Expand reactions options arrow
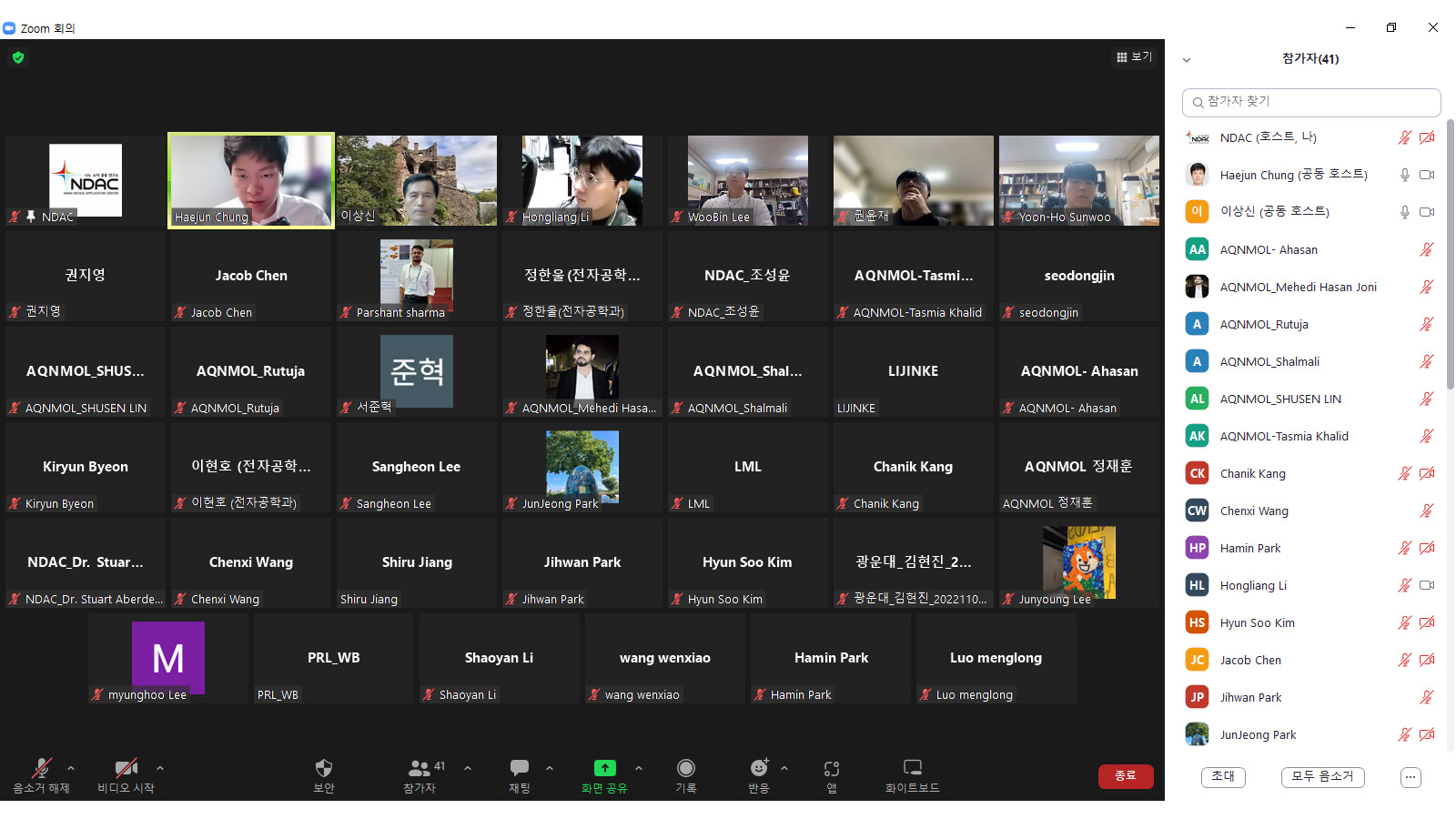The width and height of the screenshot is (1456, 819). (x=784, y=768)
